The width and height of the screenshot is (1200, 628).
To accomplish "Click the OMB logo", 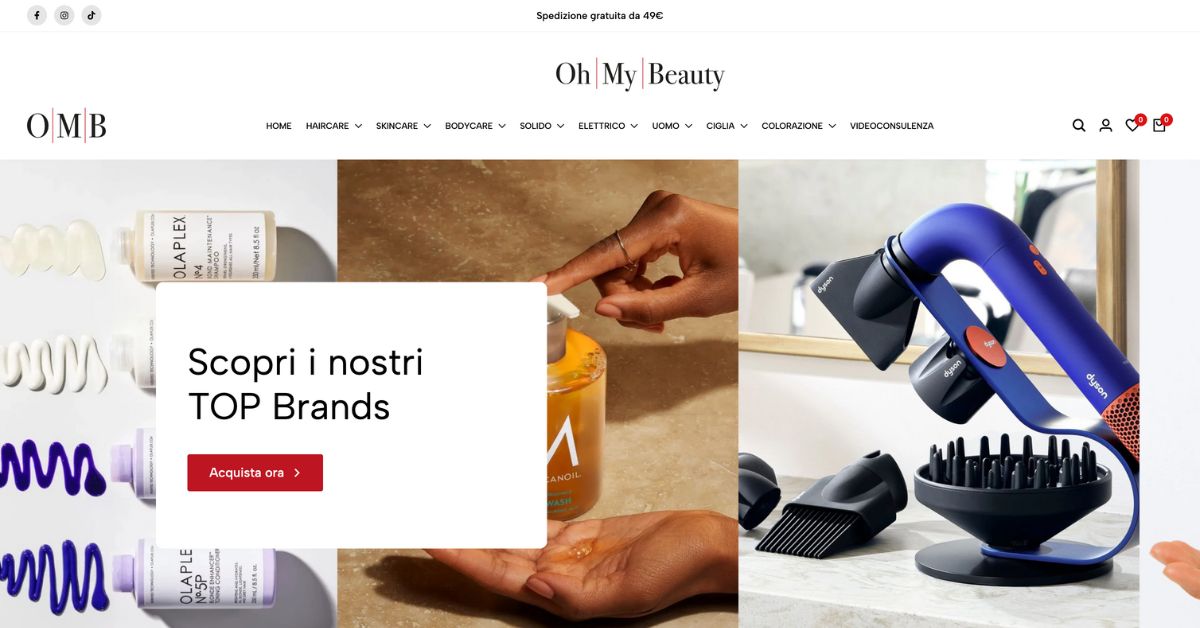I will pyautogui.click(x=66, y=126).
